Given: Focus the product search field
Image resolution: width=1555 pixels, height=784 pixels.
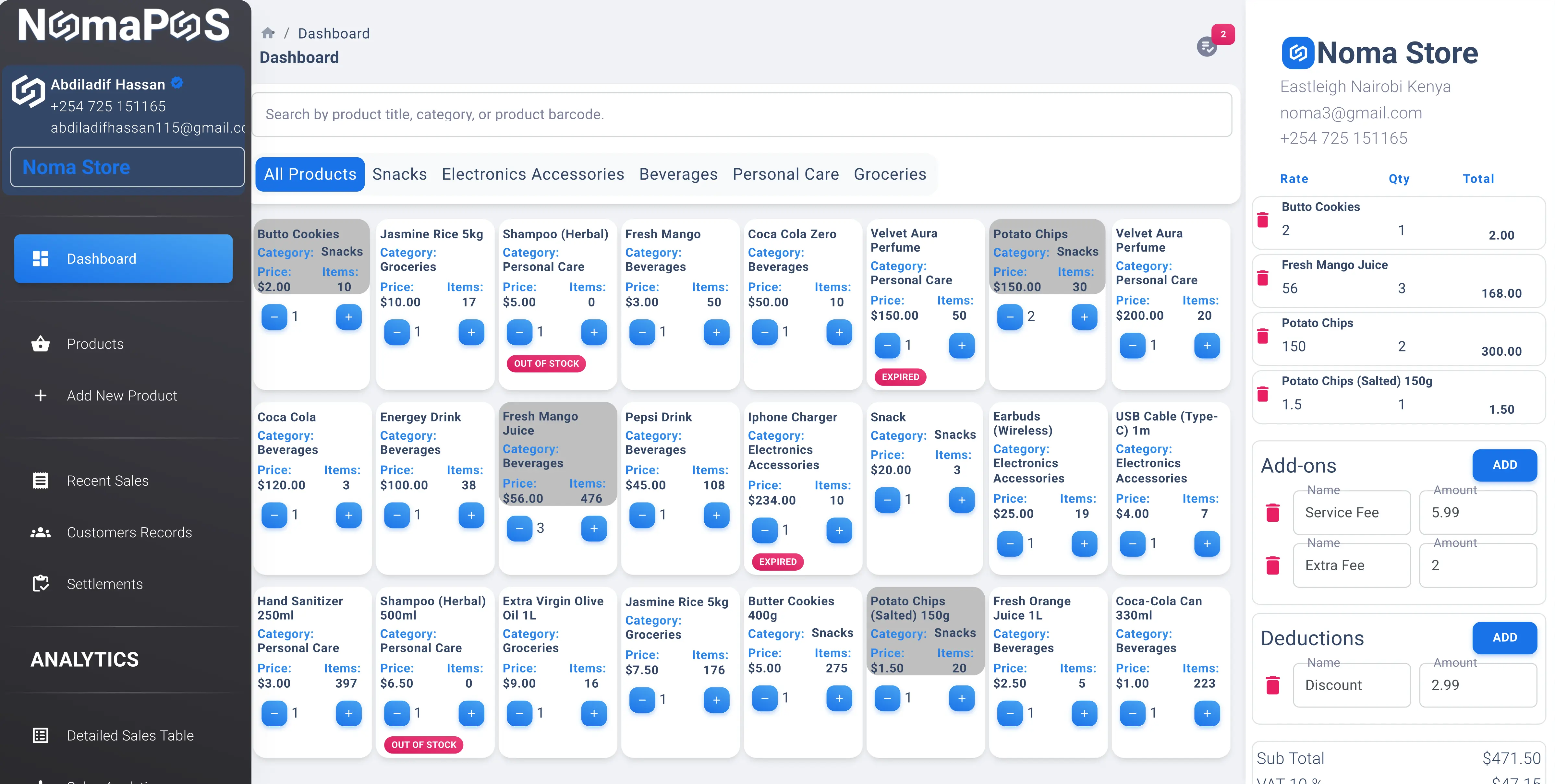Looking at the screenshot, I should 741,114.
